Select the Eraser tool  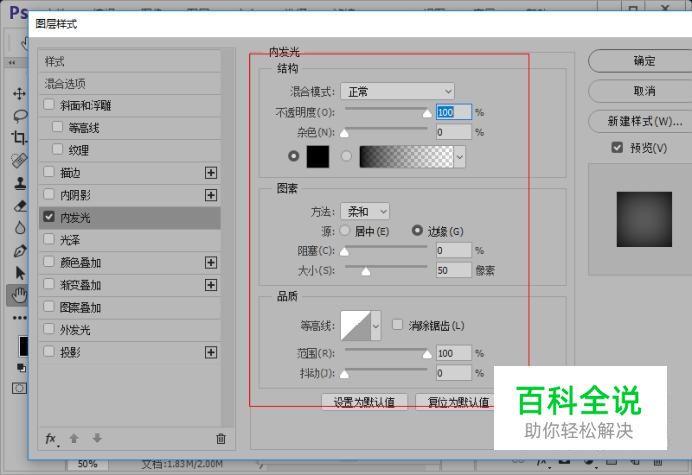click(x=20, y=206)
